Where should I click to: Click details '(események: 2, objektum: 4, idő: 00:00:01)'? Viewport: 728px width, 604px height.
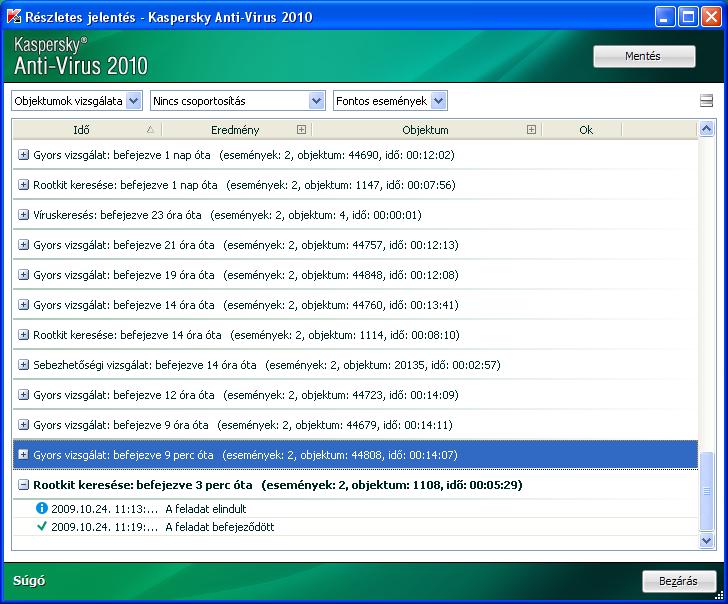(x=316, y=214)
